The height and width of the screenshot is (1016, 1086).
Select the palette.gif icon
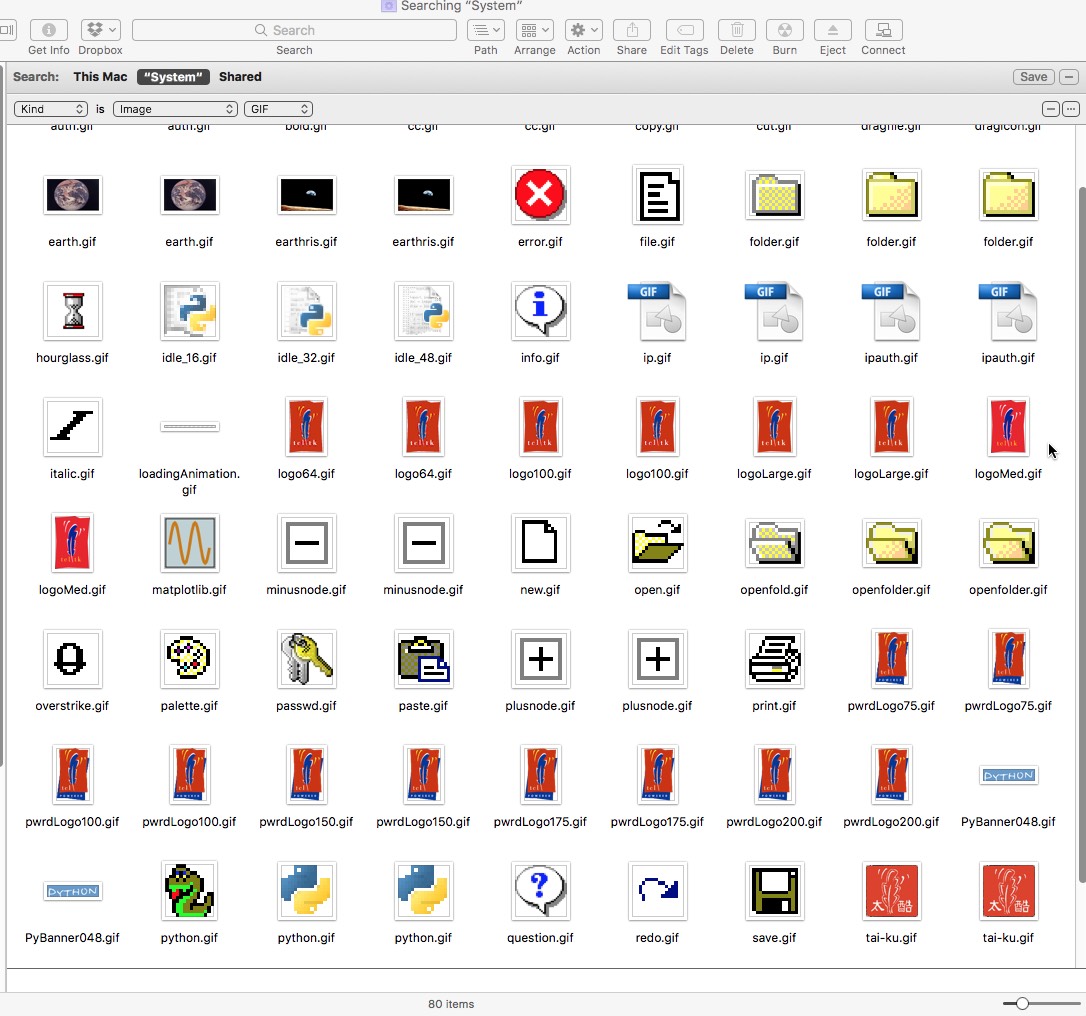coord(190,659)
